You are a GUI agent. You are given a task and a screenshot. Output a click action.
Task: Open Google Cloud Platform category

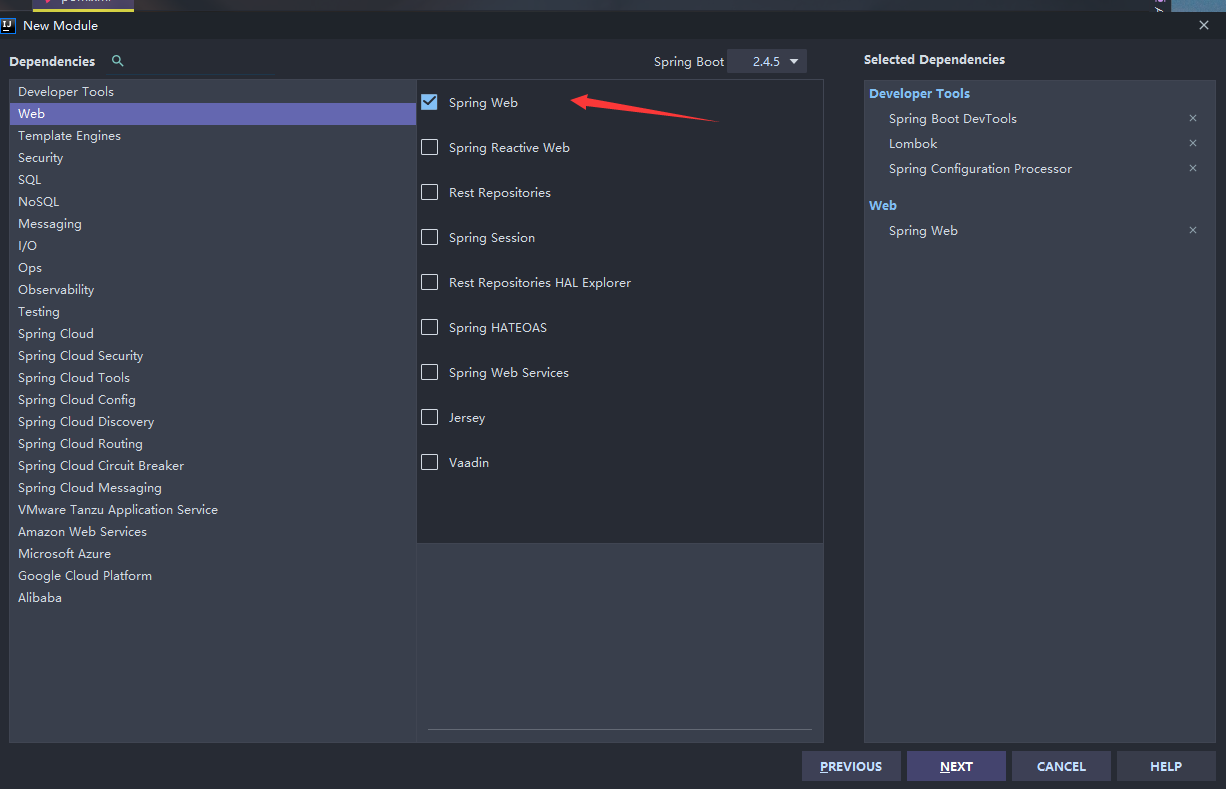pos(213,575)
